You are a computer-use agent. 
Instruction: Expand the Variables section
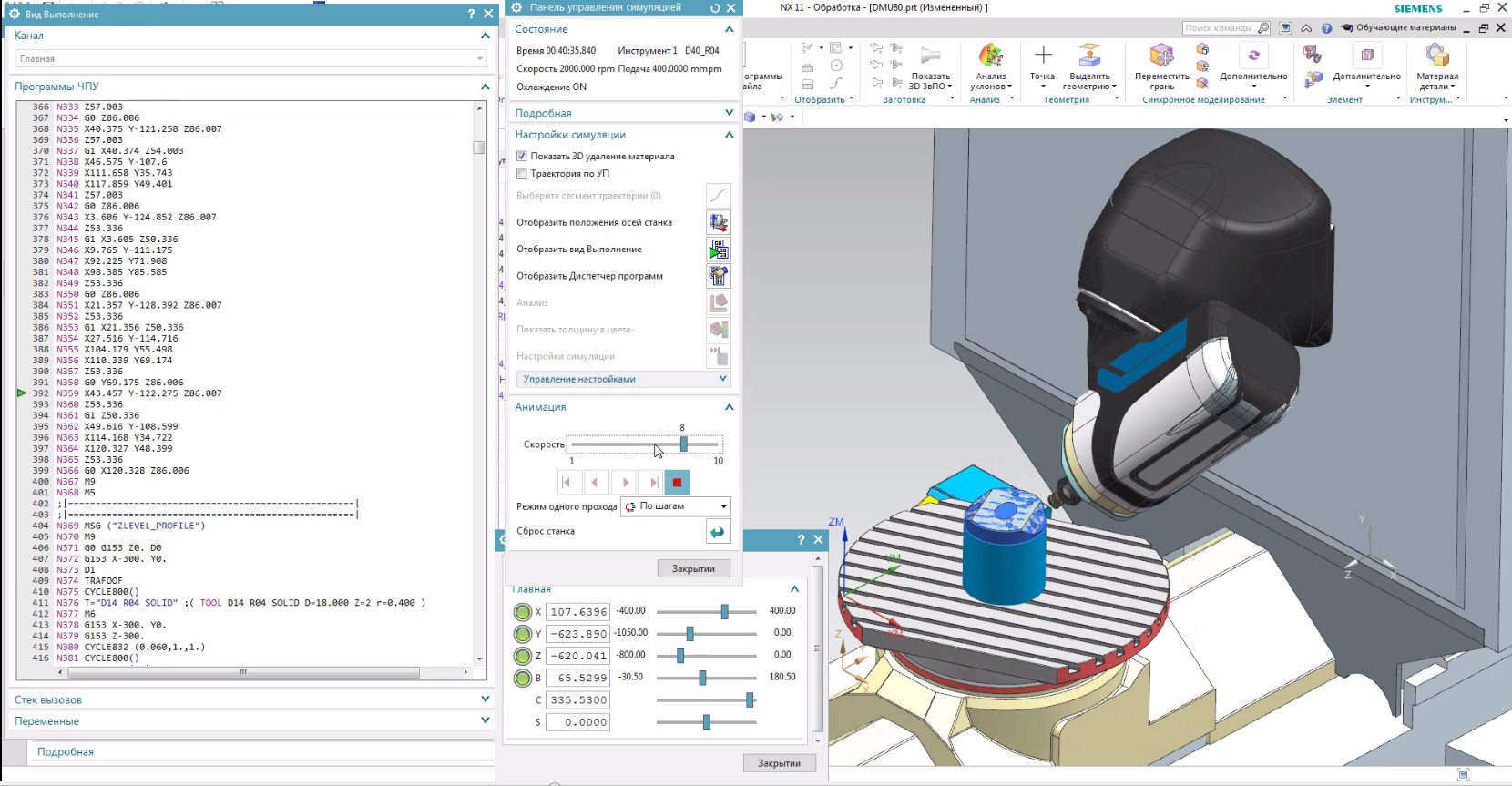coord(251,720)
